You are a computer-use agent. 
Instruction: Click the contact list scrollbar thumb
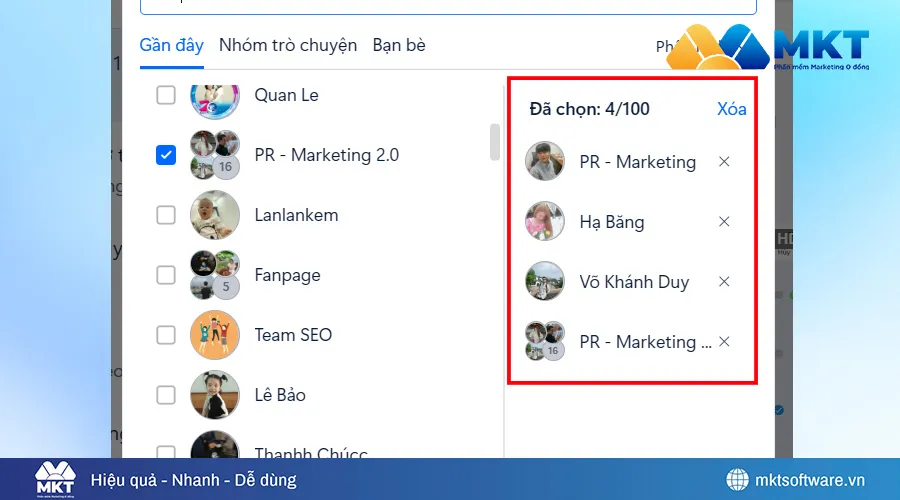pyautogui.click(x=494, y=142)
